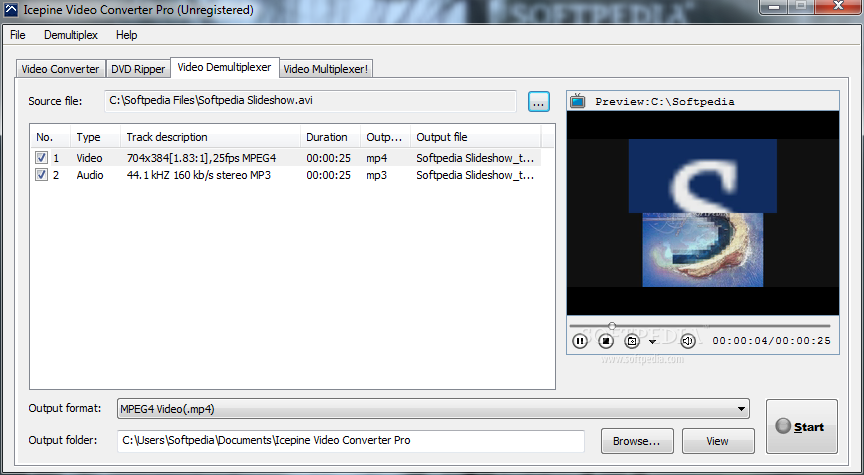Screen dimensions: 864x475
Task: Click the Audio row output file name
Action: [x=475, y=175]
